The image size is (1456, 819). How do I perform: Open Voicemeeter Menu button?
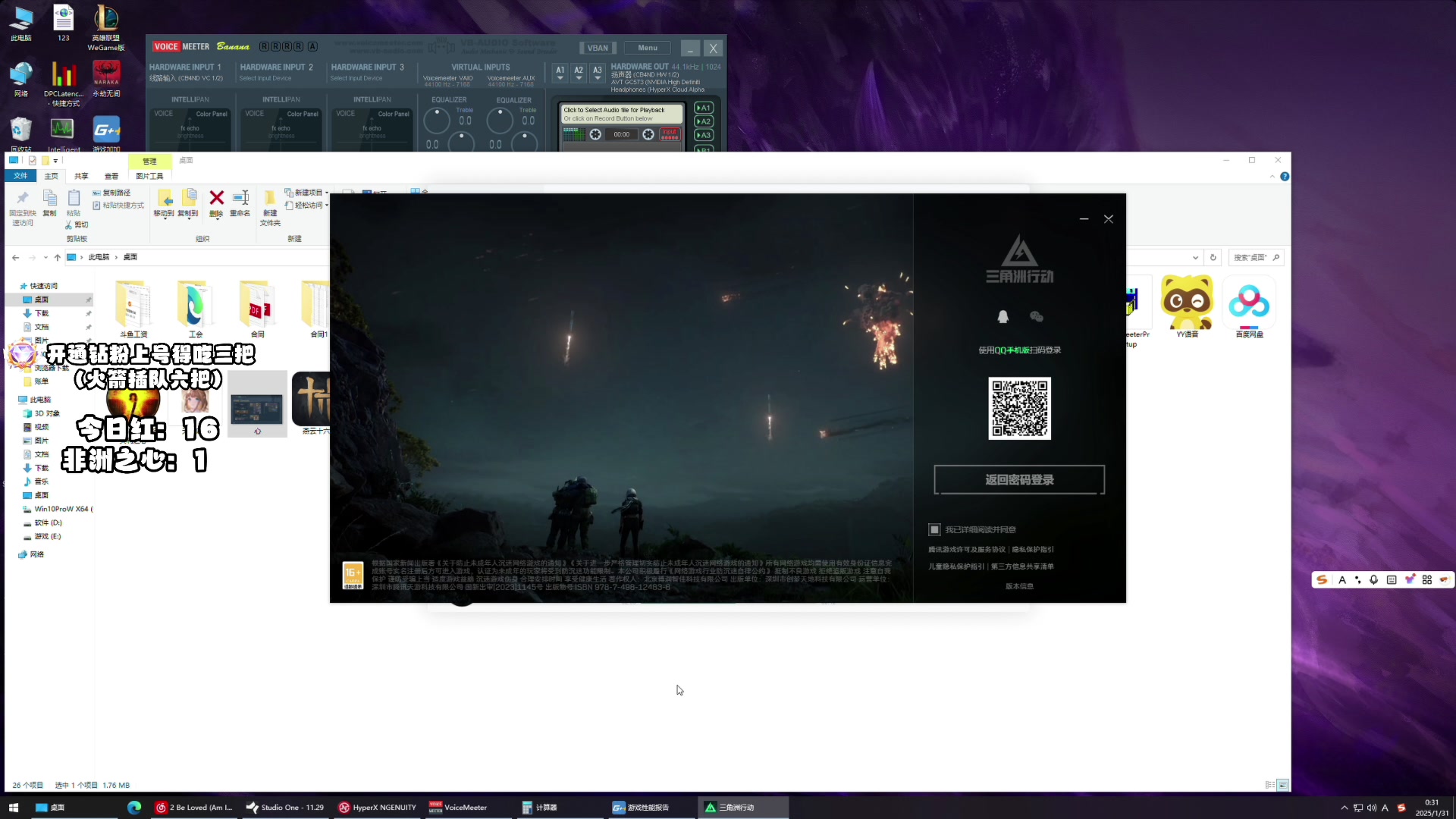pyautogui.click(x=648, y=48)
